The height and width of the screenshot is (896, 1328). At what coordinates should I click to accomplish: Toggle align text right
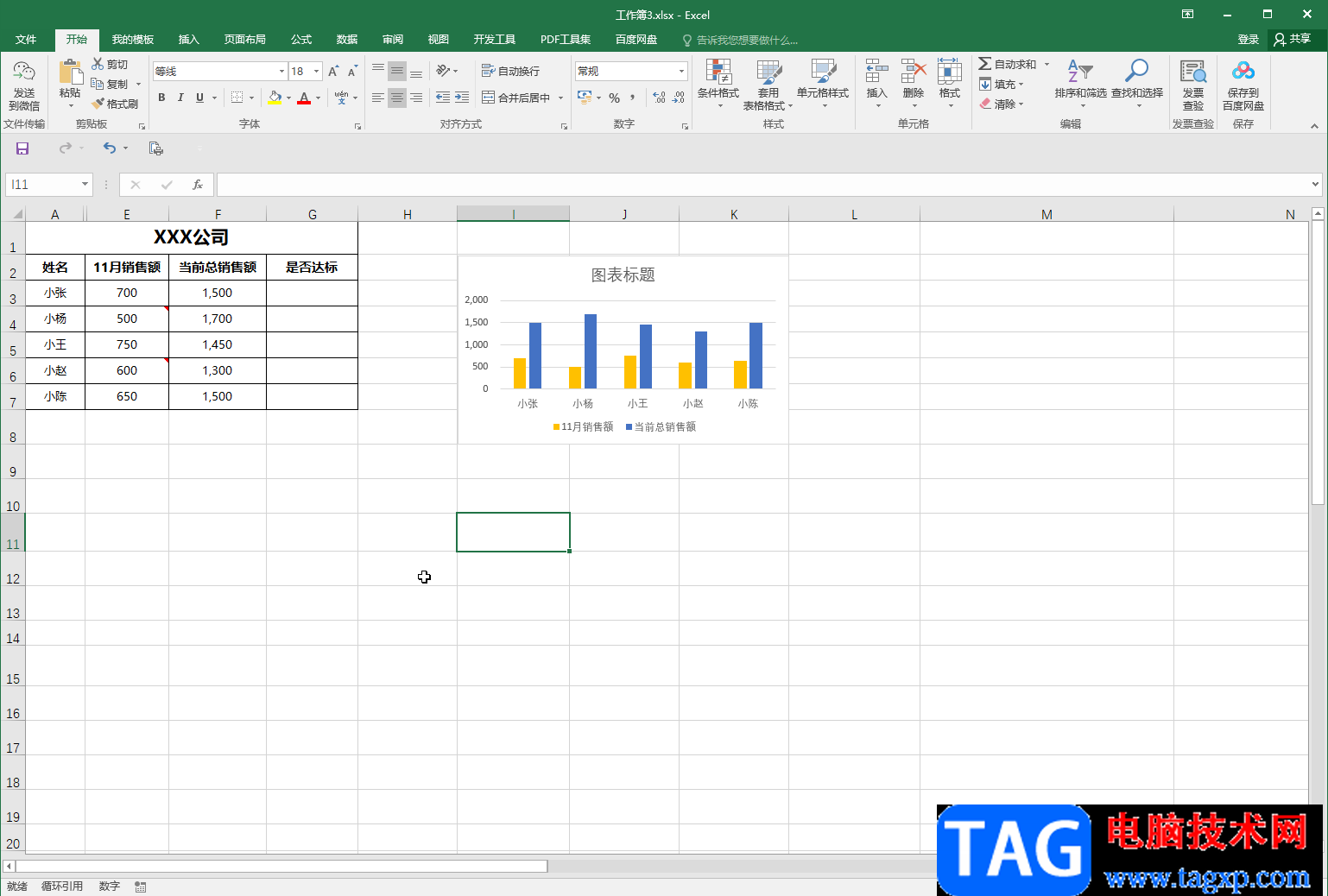(416, 98)
